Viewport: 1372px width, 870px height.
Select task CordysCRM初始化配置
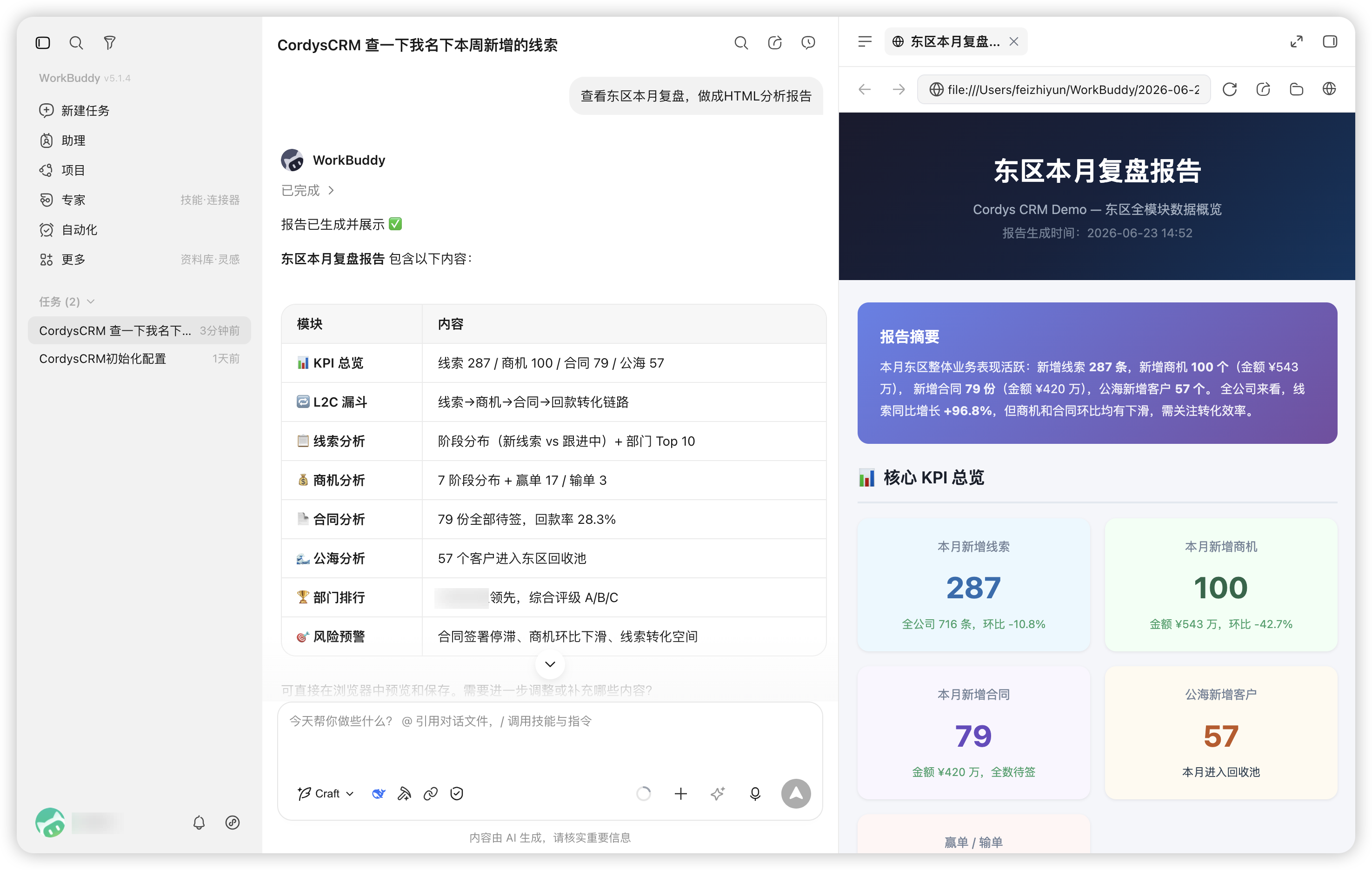point(140,359)
